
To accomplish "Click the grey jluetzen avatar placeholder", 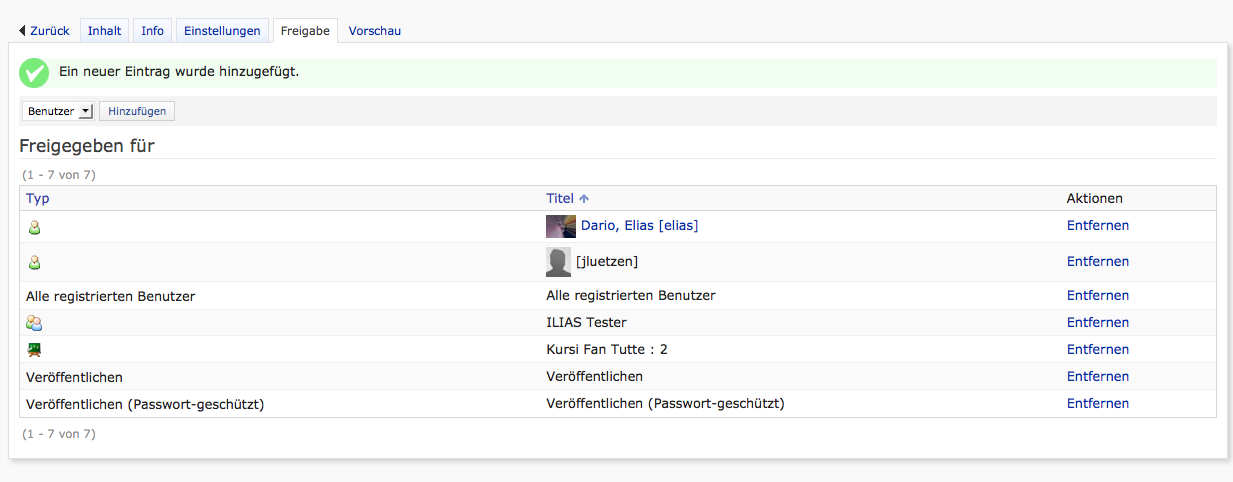I will (x=558, y=262).
